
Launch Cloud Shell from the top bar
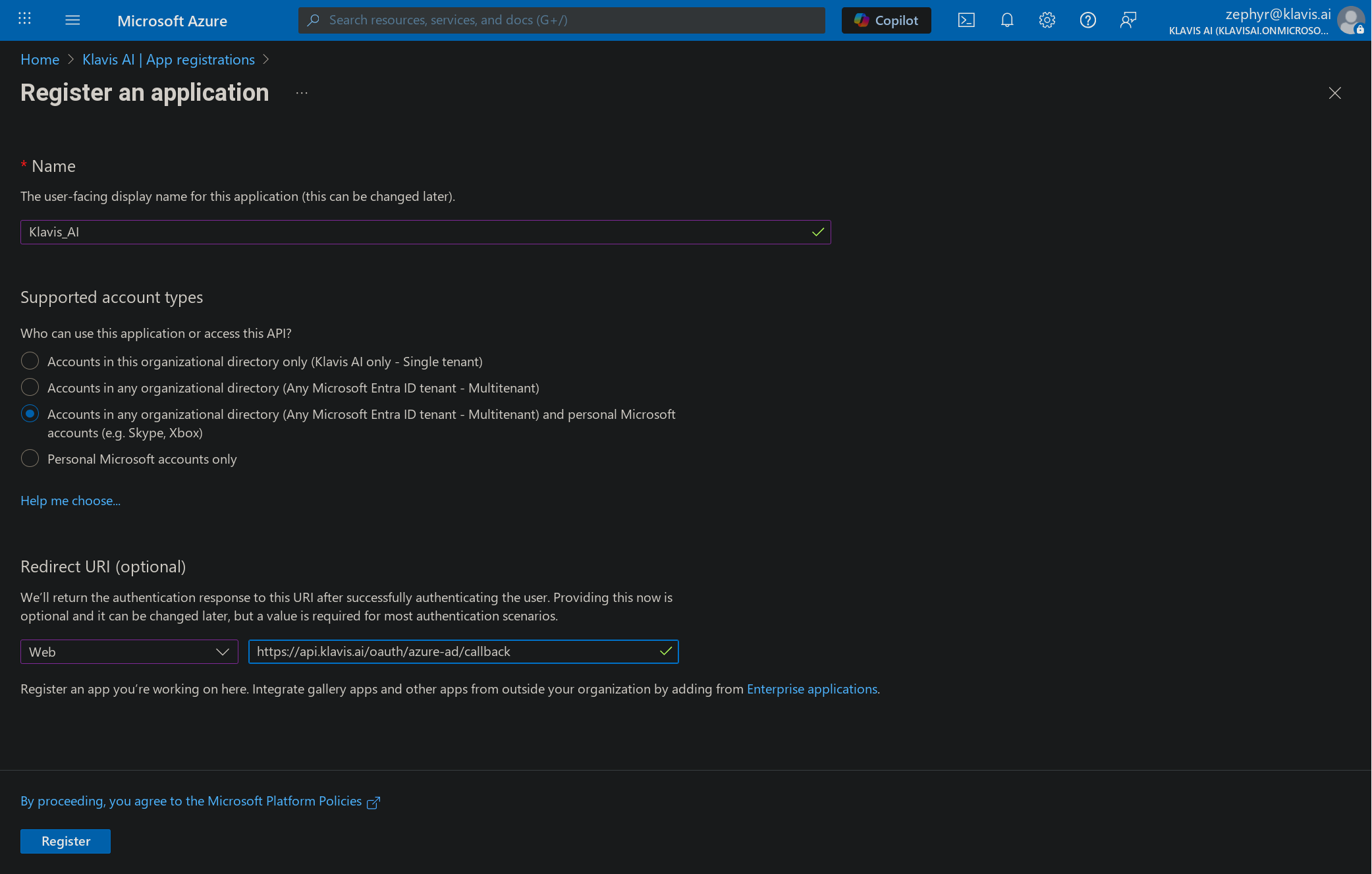(x=966, y=20)
